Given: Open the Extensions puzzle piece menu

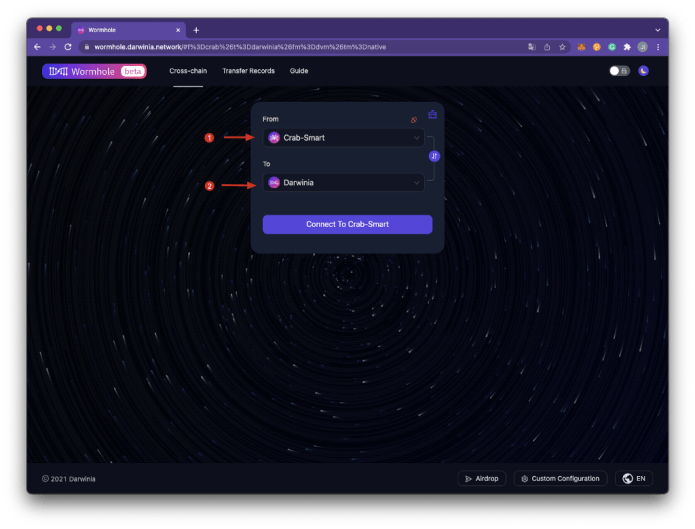Looking at the screenshot, I should [x=627, y=47].
